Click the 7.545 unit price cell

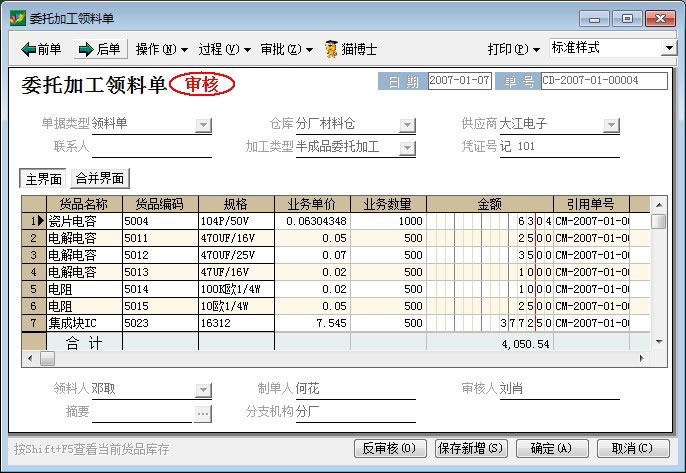(312, 323)
